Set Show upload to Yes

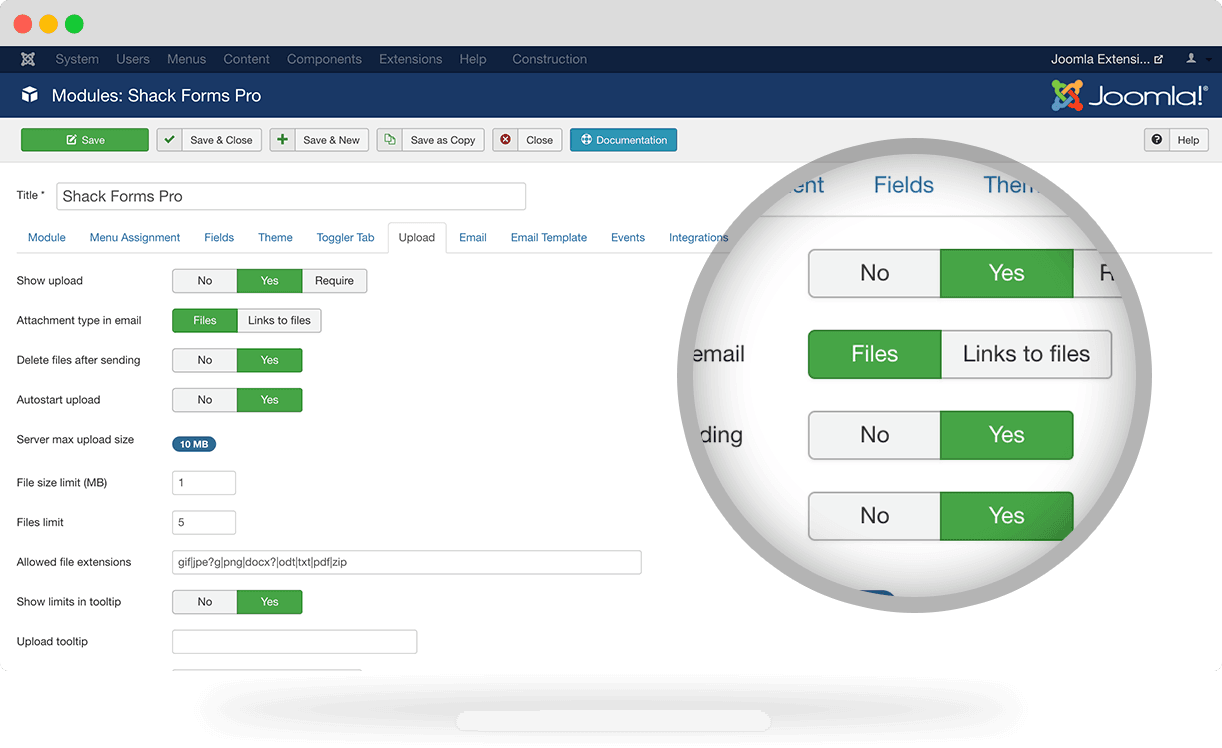270,281
